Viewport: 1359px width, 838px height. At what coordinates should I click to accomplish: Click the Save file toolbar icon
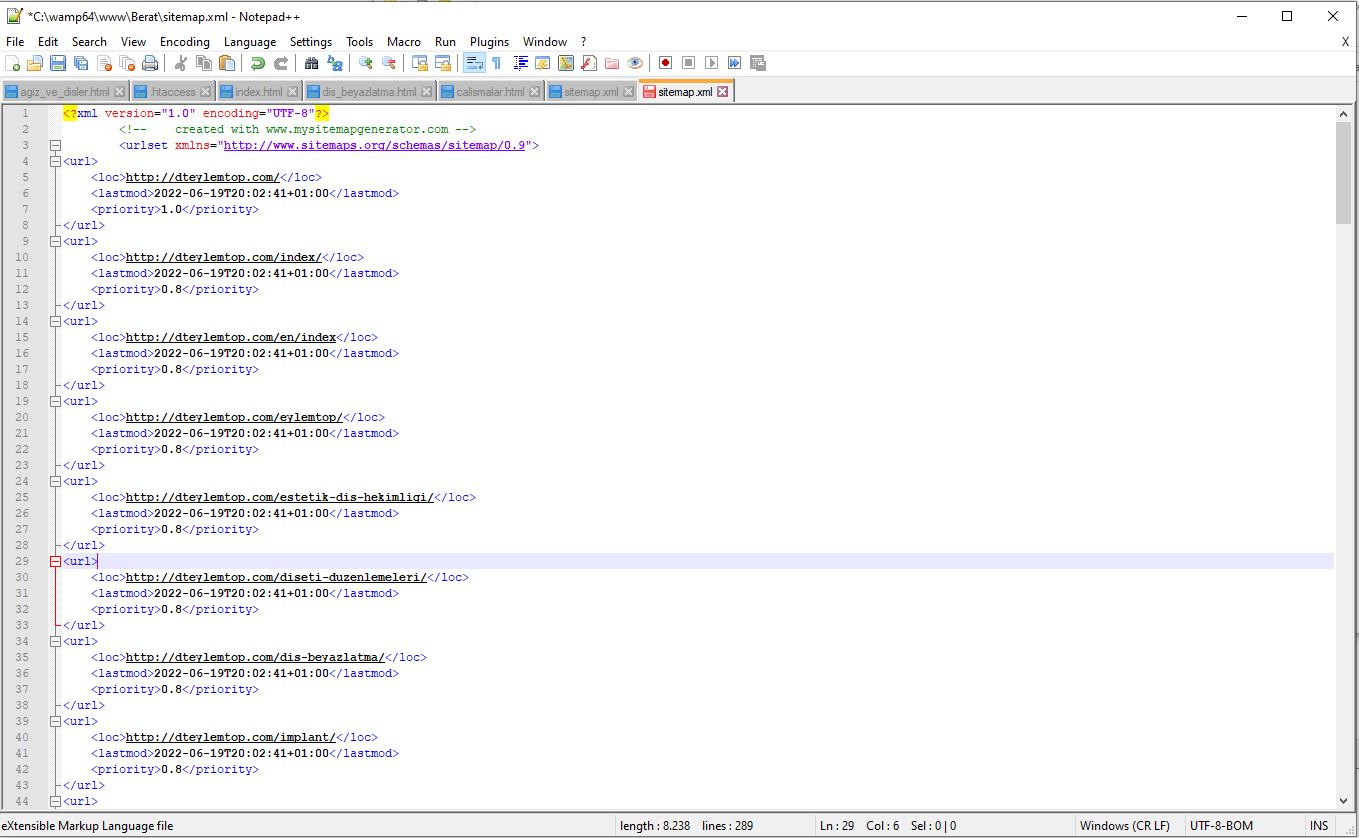(x=58, y=63)
